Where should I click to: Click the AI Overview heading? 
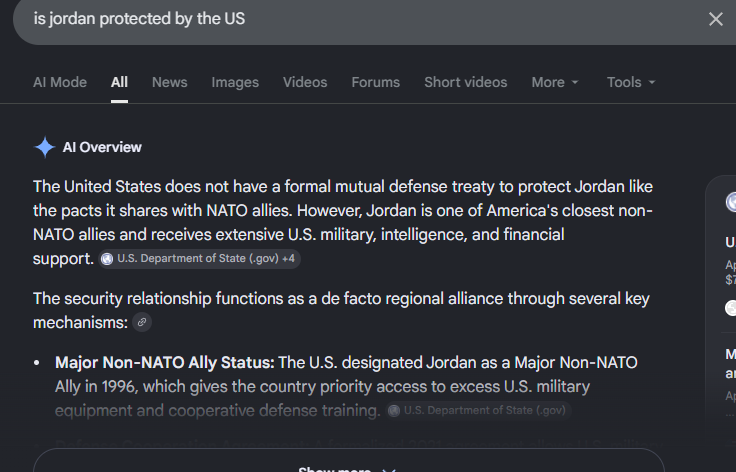tap(102, 147)
